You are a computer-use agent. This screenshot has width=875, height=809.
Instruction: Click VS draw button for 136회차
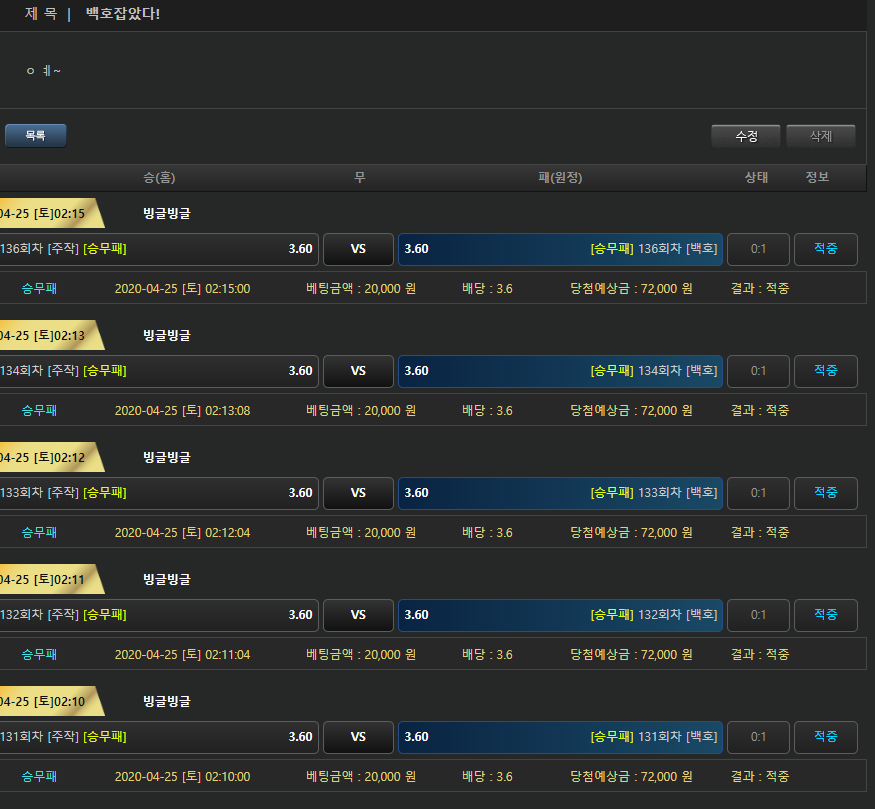[x=358, y=249]
